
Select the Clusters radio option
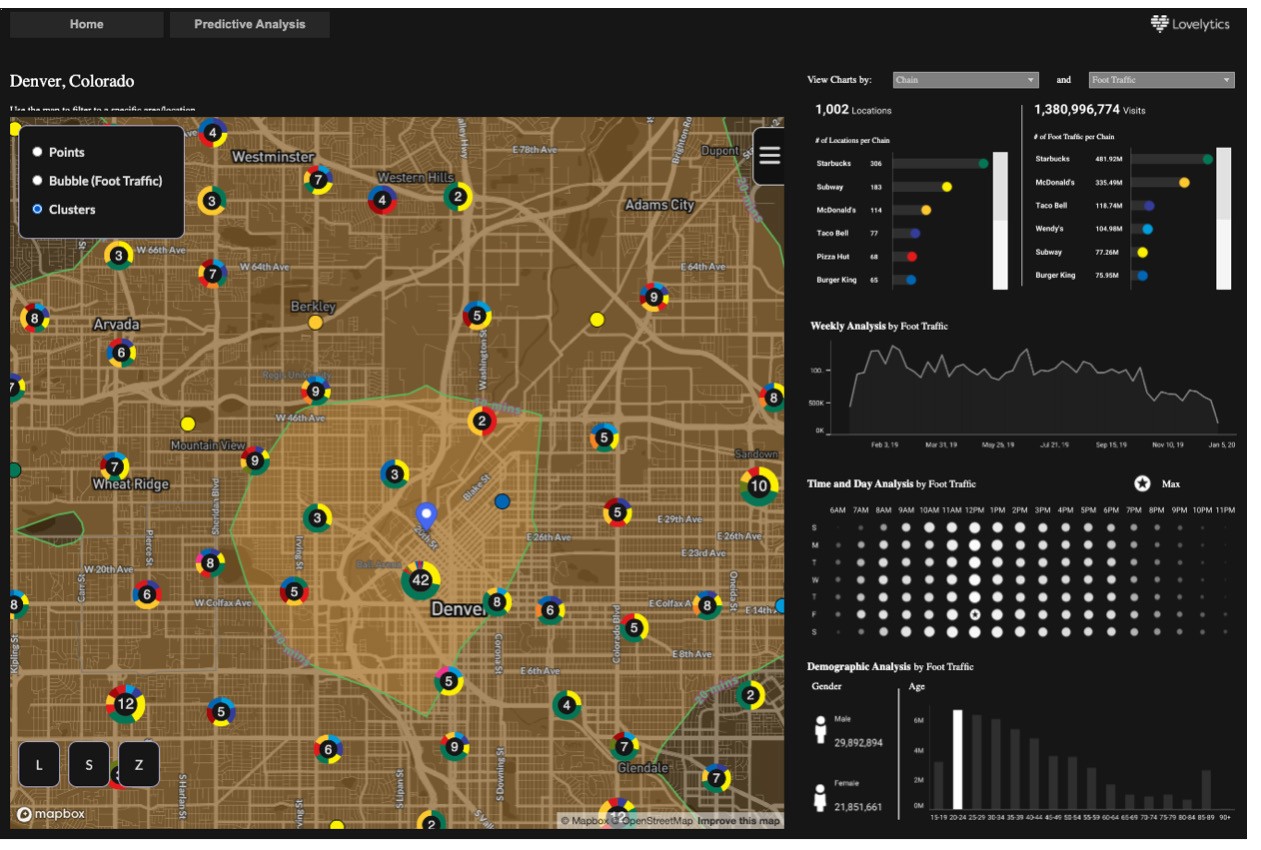(38, 210)
